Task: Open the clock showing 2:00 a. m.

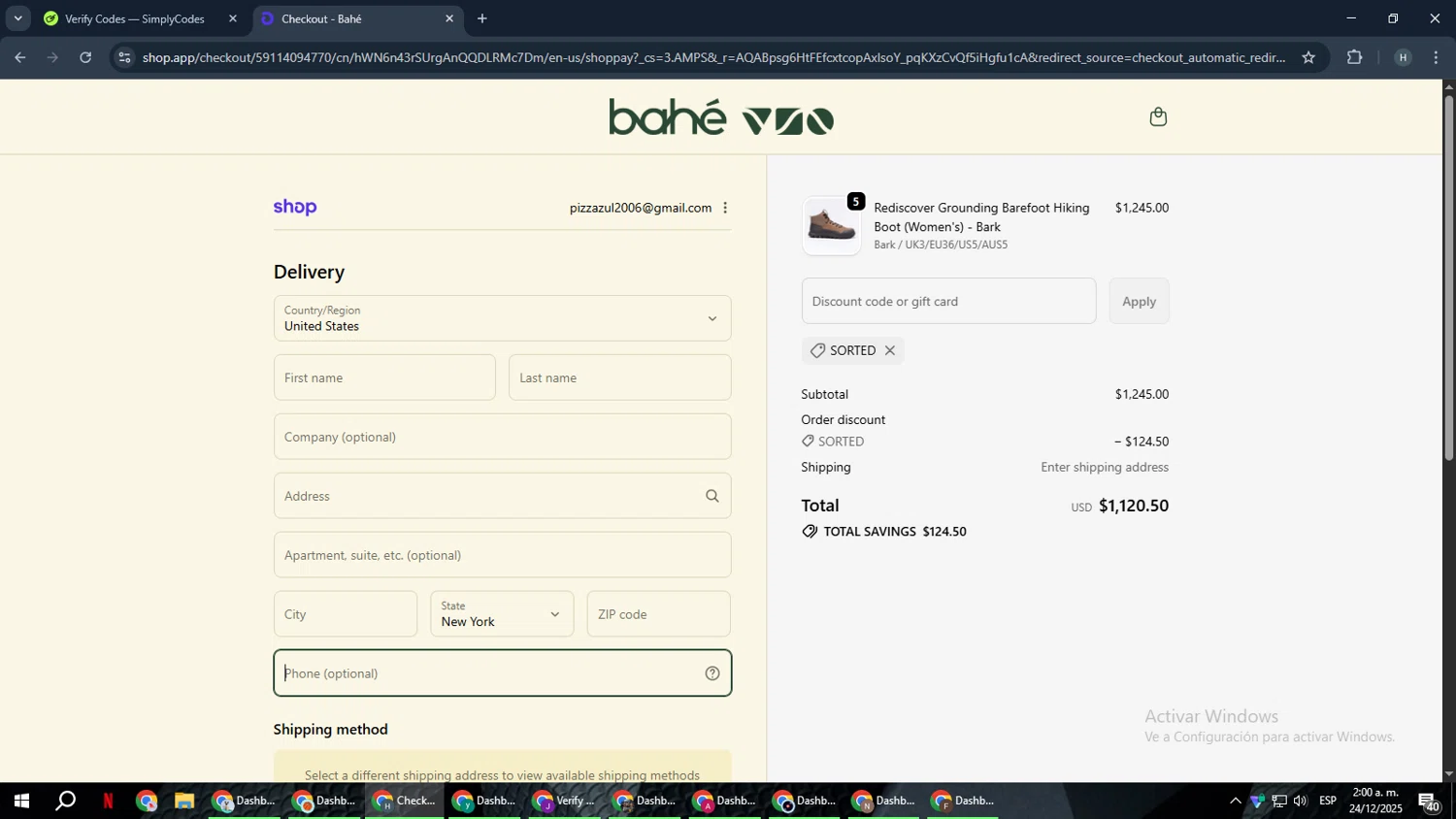Action: click(1375, 801)
